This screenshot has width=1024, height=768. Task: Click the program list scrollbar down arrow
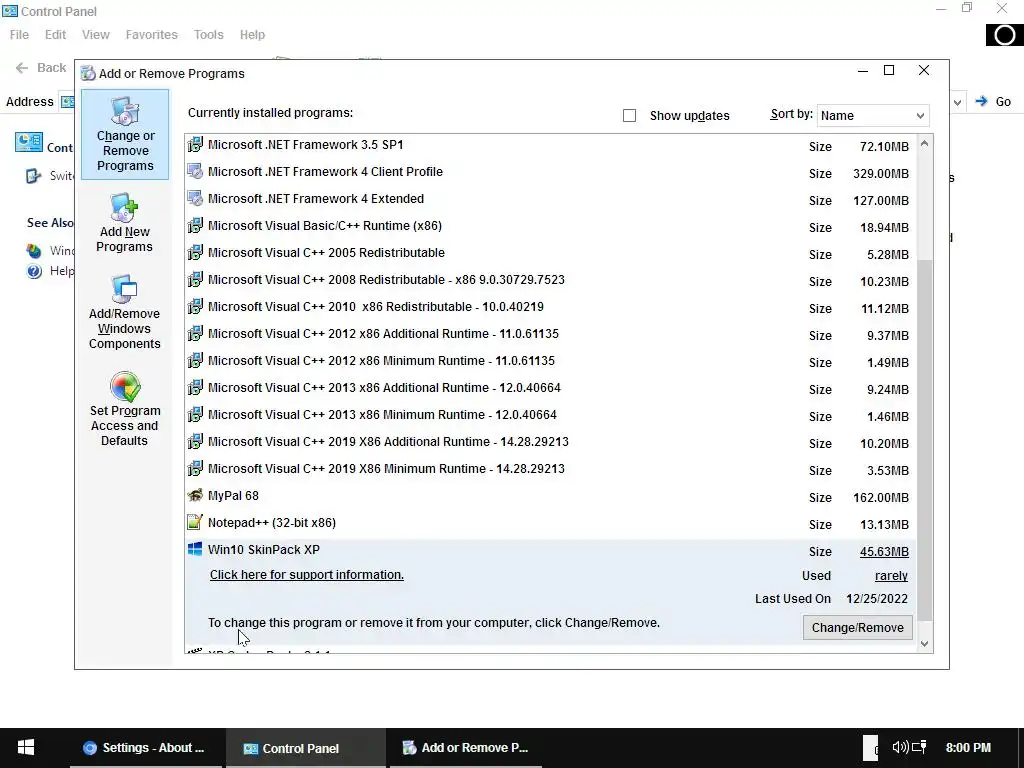(x=924, y=643)
